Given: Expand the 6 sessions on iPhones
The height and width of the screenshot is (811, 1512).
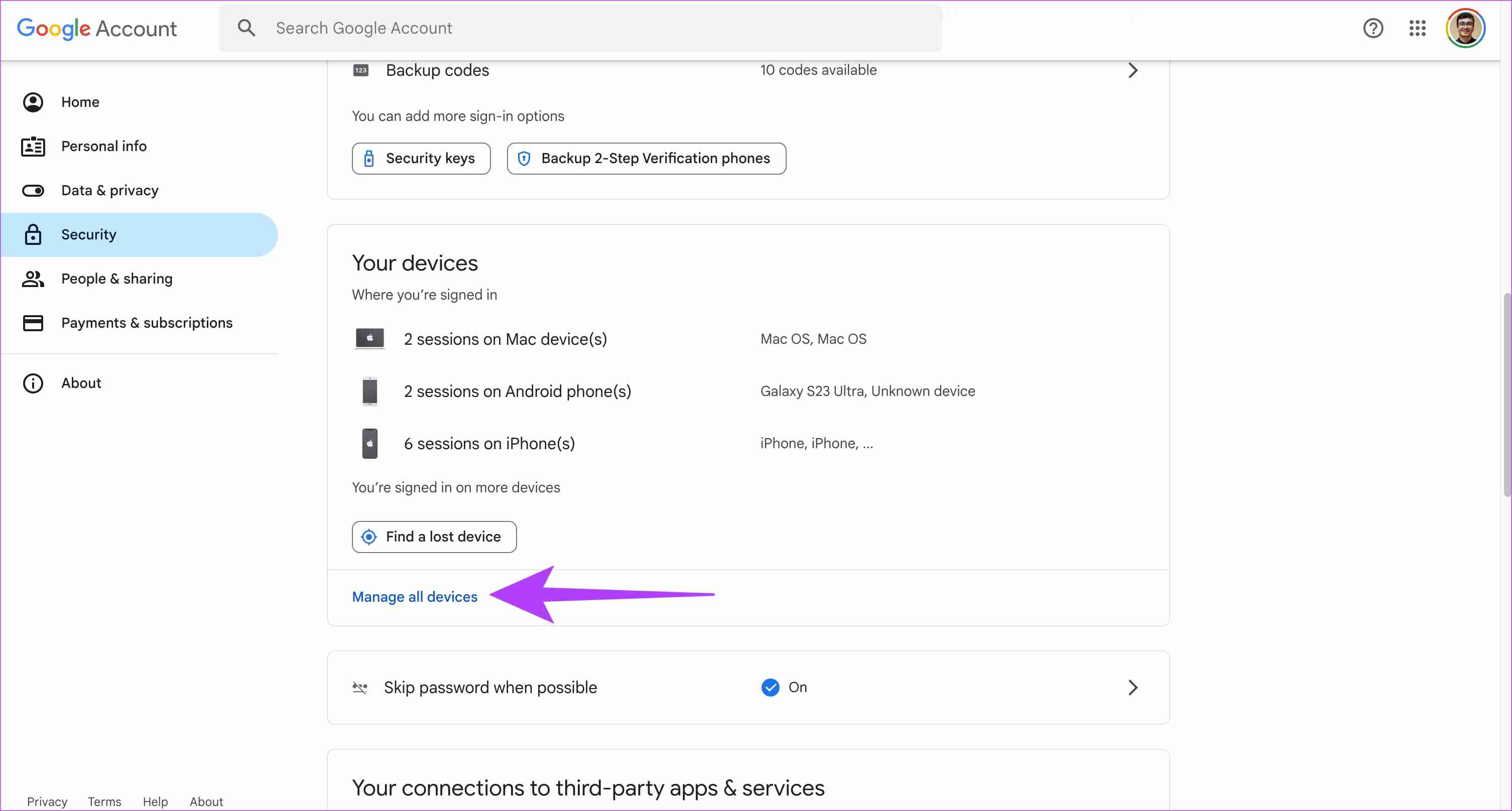Looking at the screenshot, I should click(489, 443).
